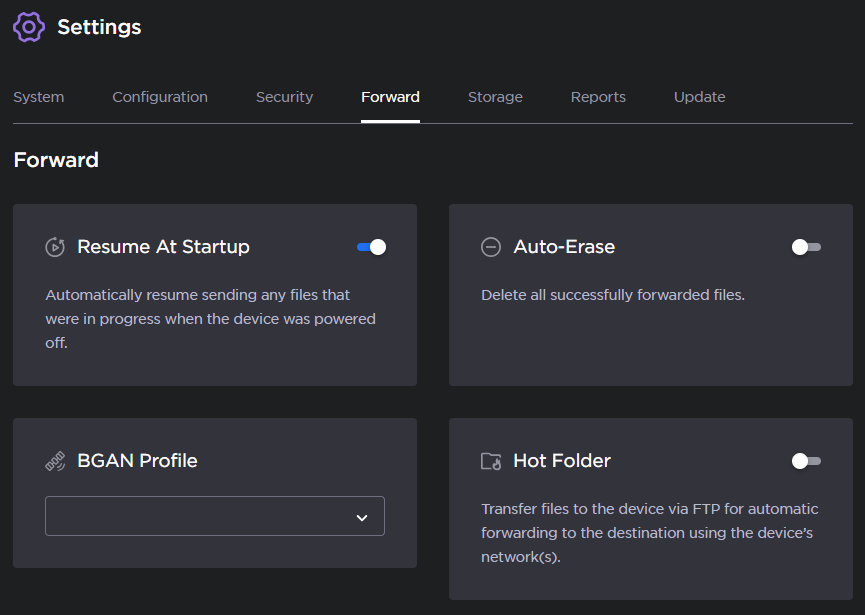Viewport: 865px width, 615px height.
Task: Click the Hot Folder flame icon
Action: [491, 461]
